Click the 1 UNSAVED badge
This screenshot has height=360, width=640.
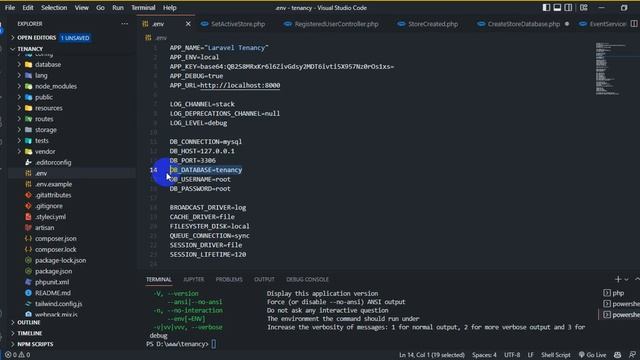pos(75,38)
